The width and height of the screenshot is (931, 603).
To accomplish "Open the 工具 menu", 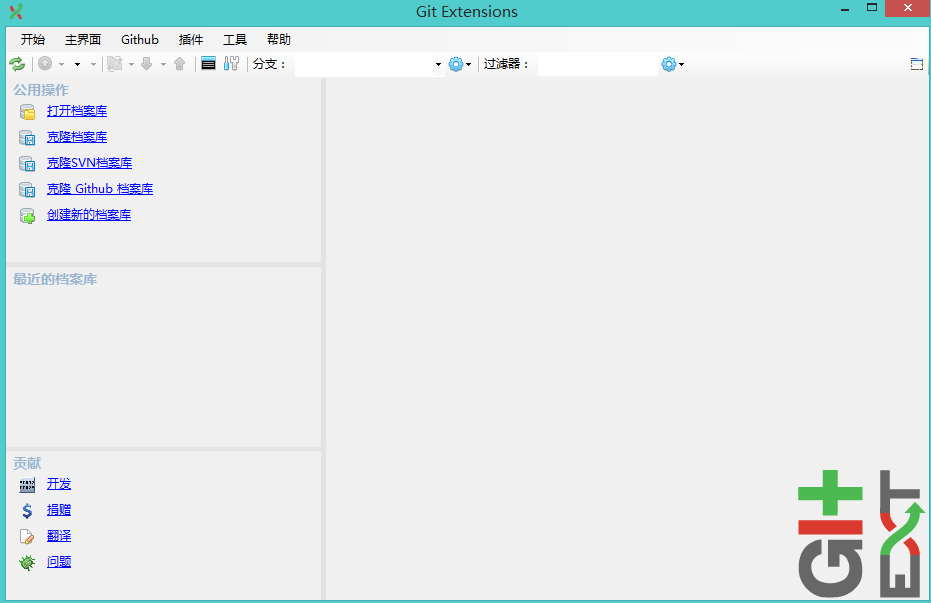I will [x=235, y=40].
